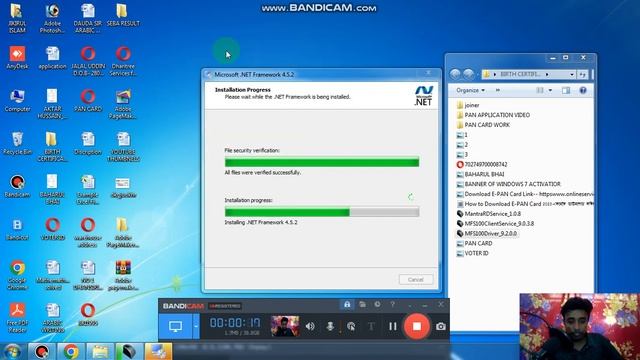Click the Installation progress bar
Viewport: 640px width, 360px height.
click(x=322, y=212)
